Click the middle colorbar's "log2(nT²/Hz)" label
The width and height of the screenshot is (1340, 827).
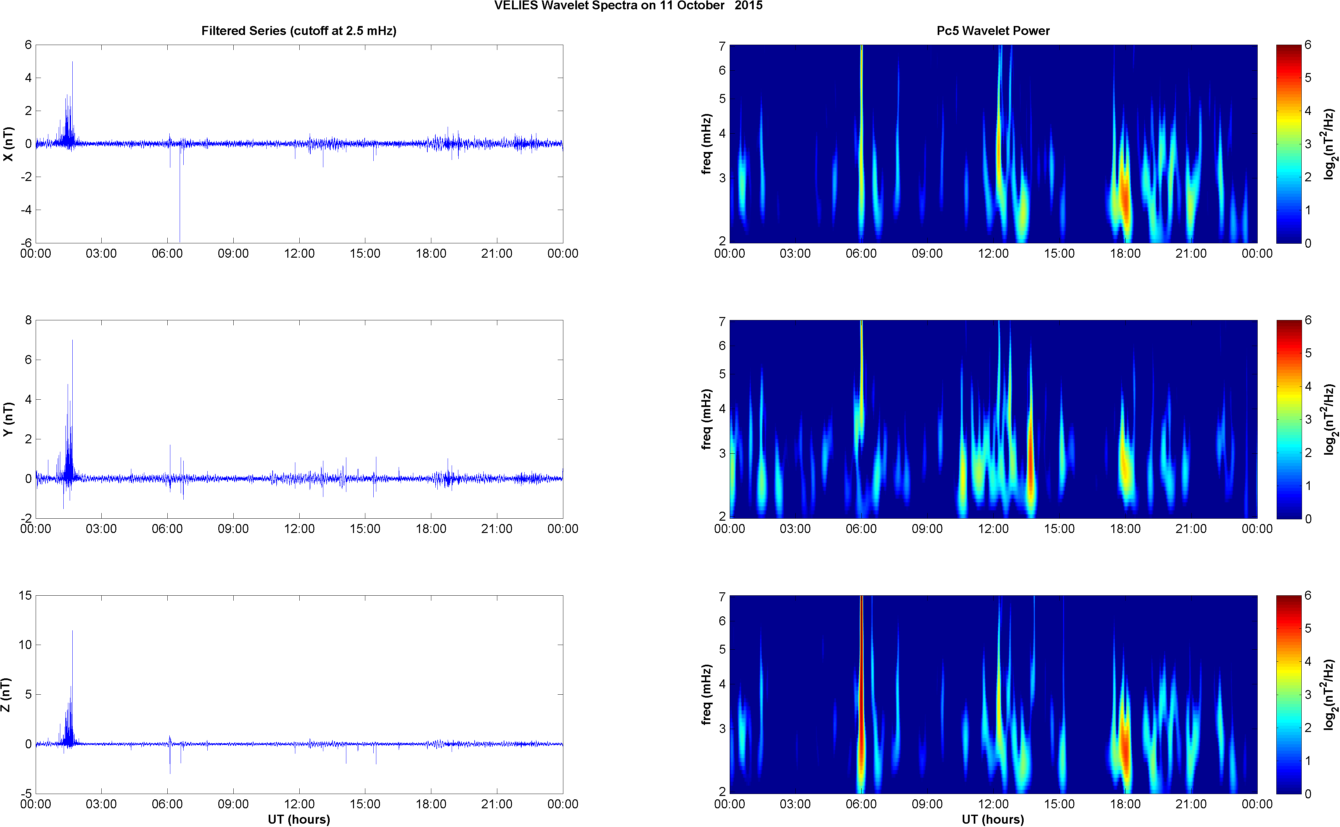(x=1330, y=419)
